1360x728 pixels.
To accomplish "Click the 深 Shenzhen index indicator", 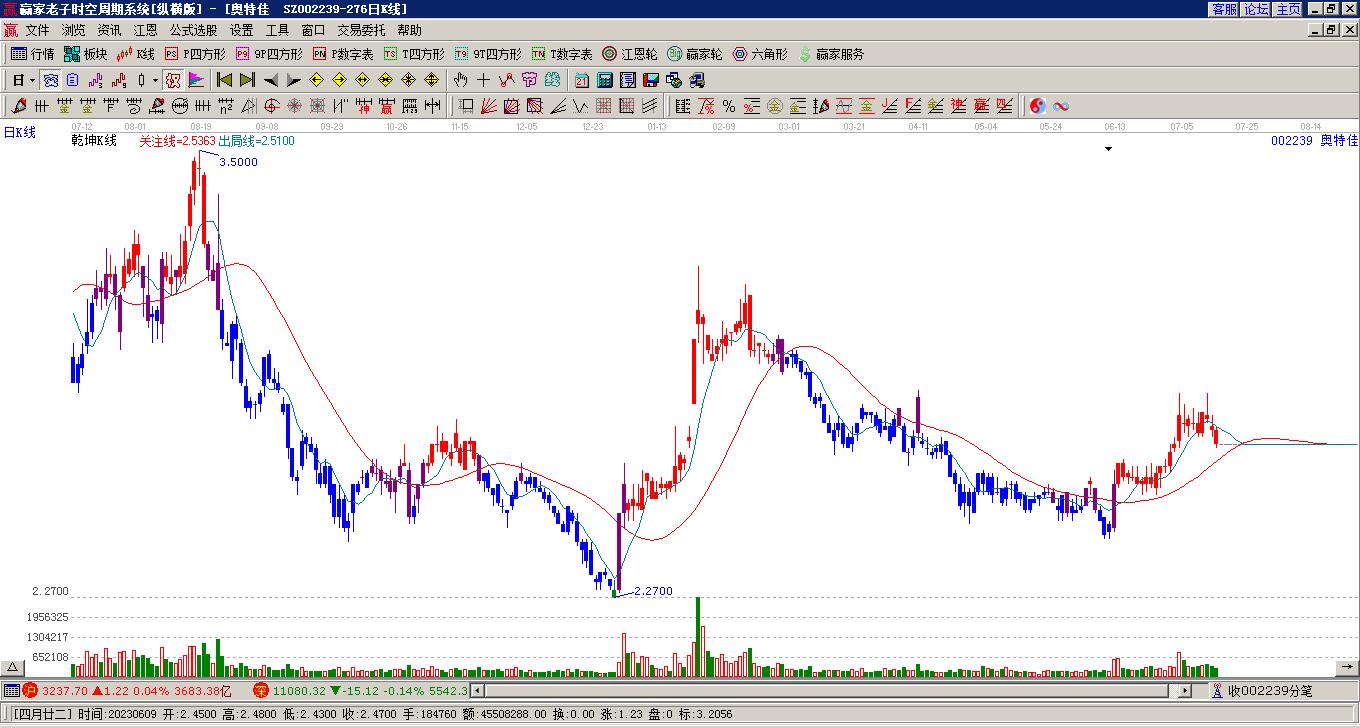I will click(261, 690).
